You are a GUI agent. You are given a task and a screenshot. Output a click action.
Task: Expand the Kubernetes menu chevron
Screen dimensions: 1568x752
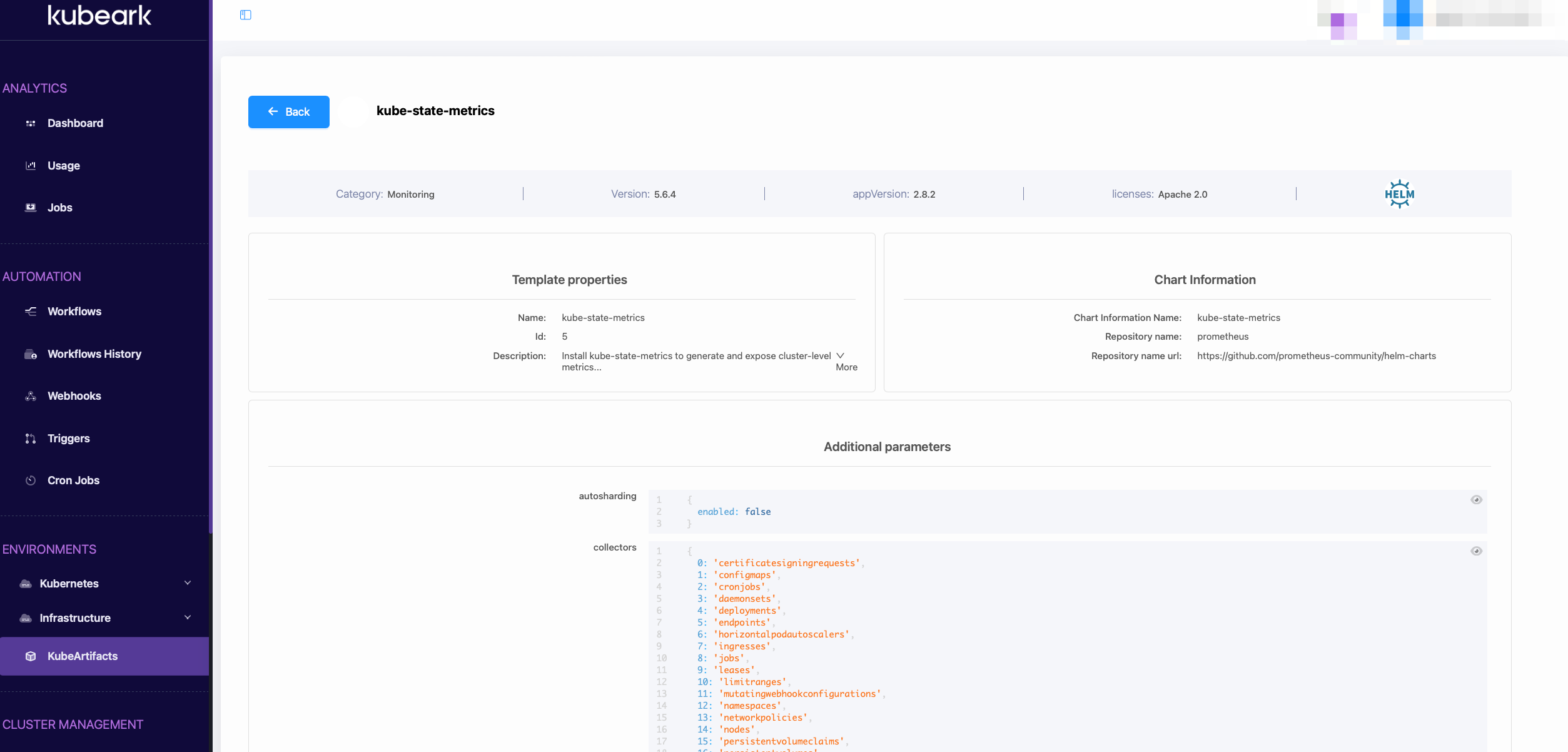click(187, 583)
